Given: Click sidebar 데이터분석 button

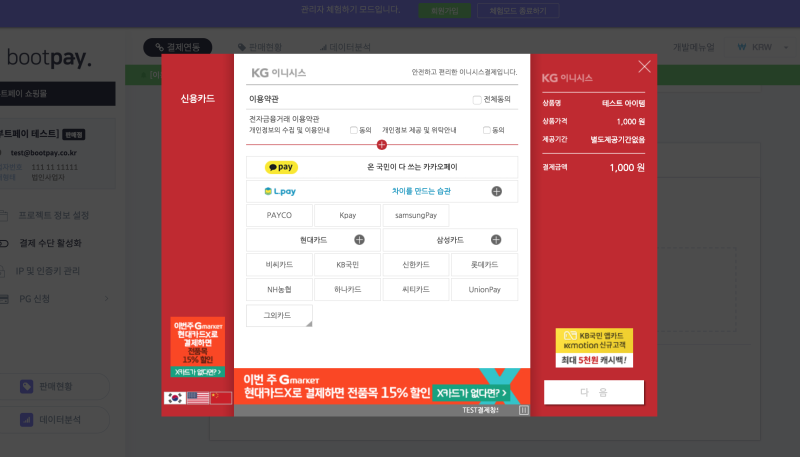Looking at the screenshot, I should (x=55, y=420).
